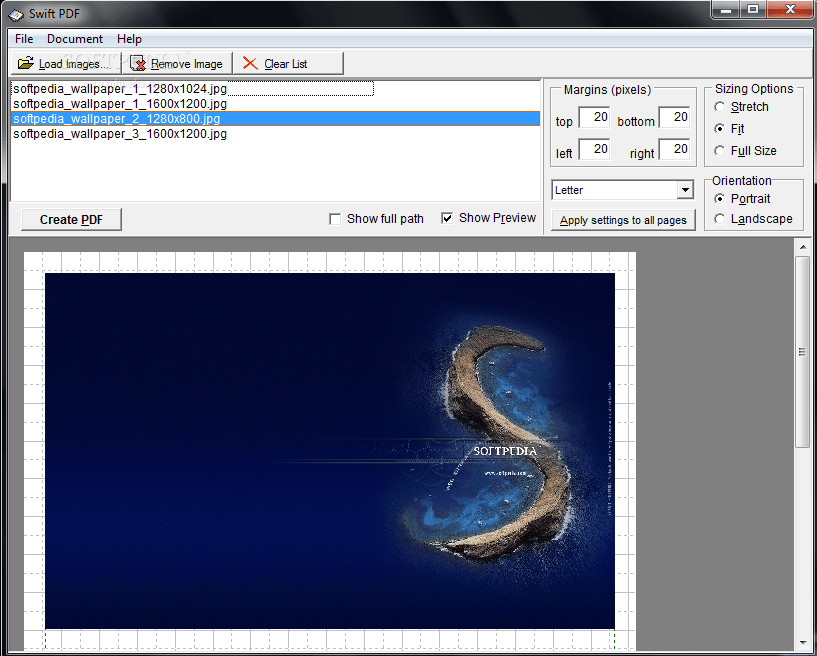Edit the bottom margin value
The width and height of the screenshot is (817, 656).
[x=675, y=115]
